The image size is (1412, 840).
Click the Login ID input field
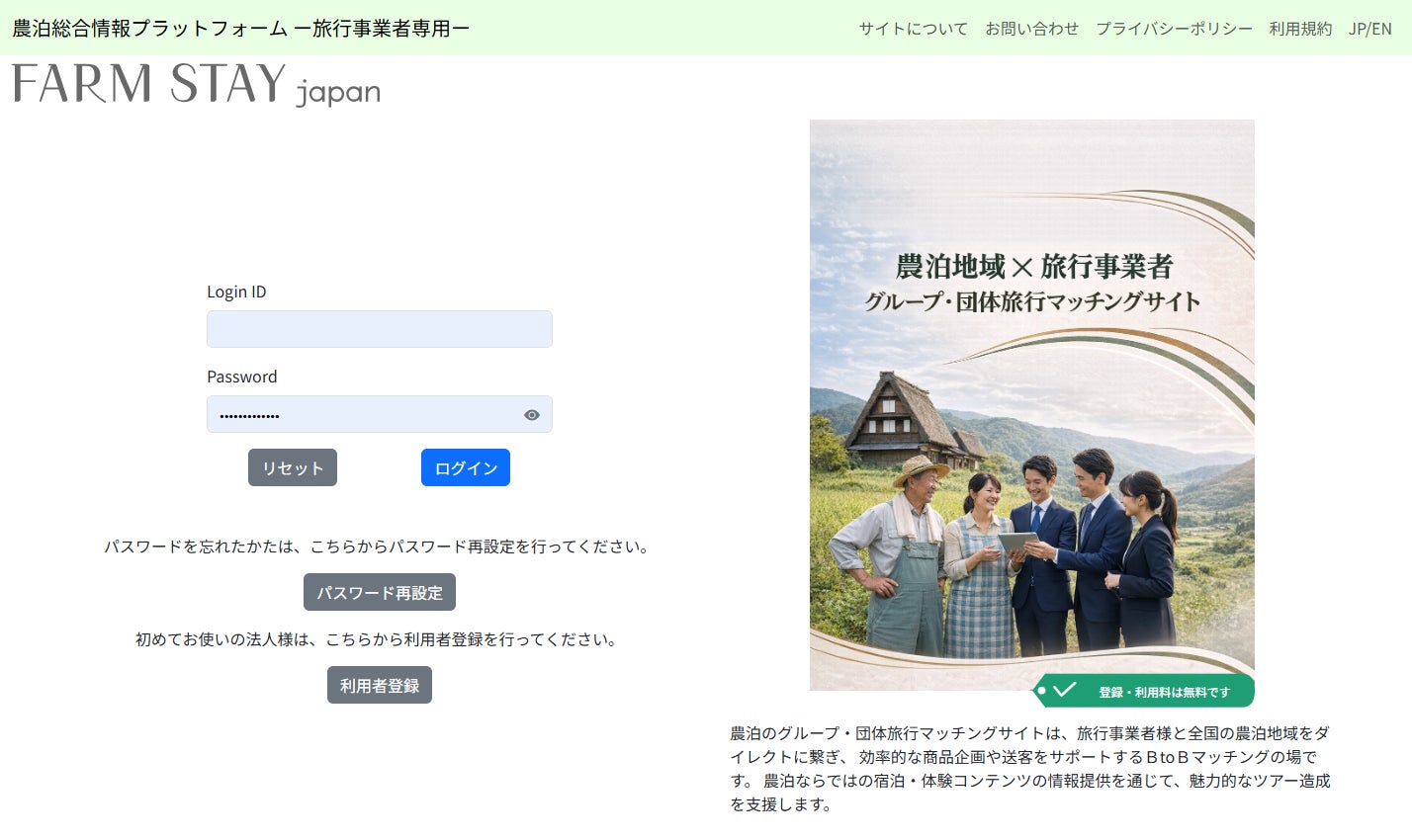click(380, 329)
